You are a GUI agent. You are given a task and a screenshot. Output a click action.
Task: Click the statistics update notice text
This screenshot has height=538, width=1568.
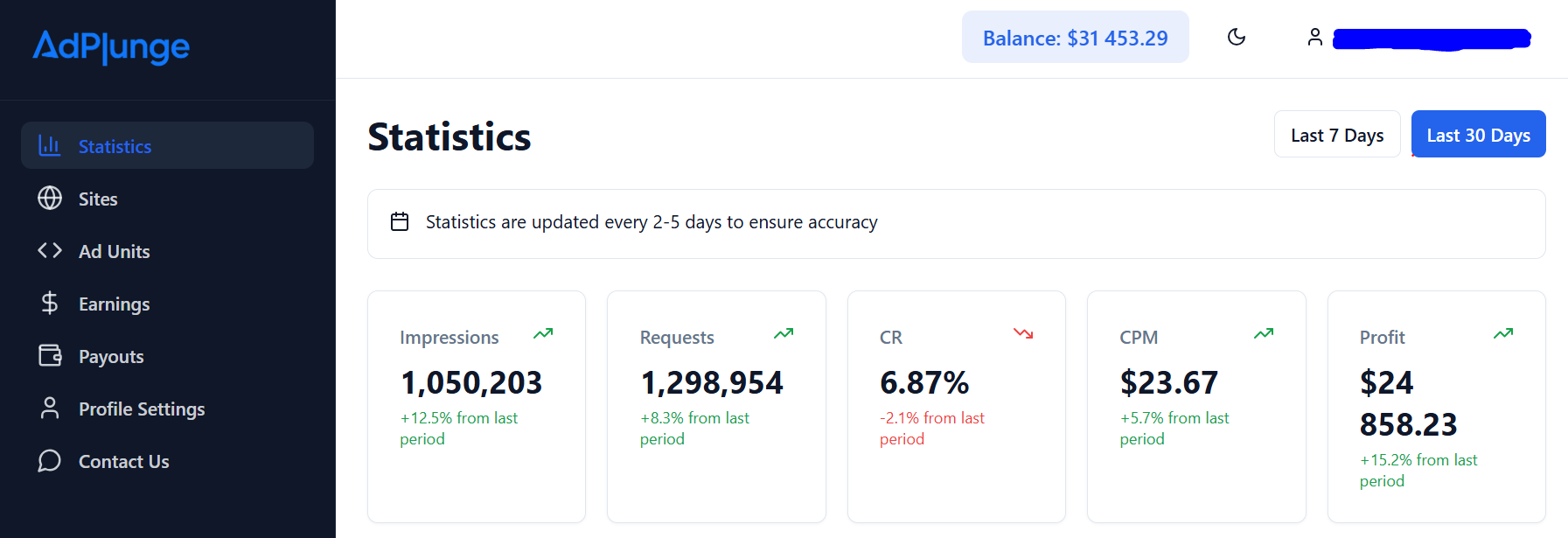652,222
